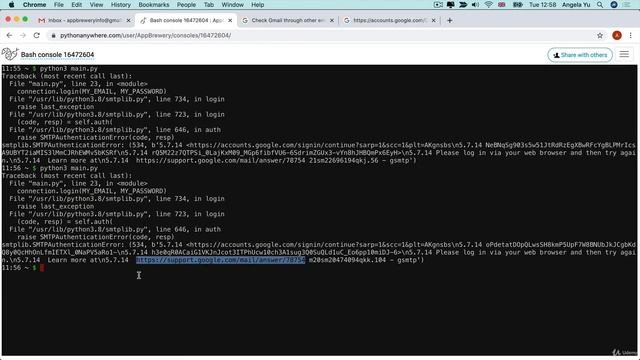Select the Bash console 16472604 tab
This screenshot has width=640, height=360.
[186, 20]
